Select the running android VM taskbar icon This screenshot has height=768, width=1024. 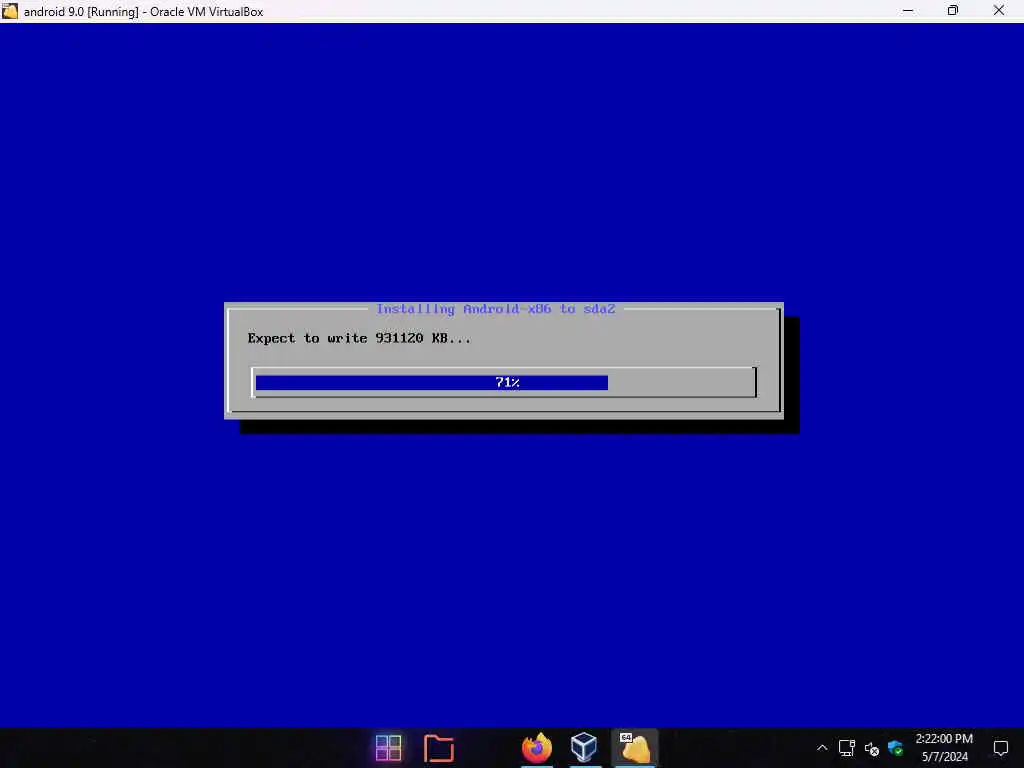click(634, 748)
